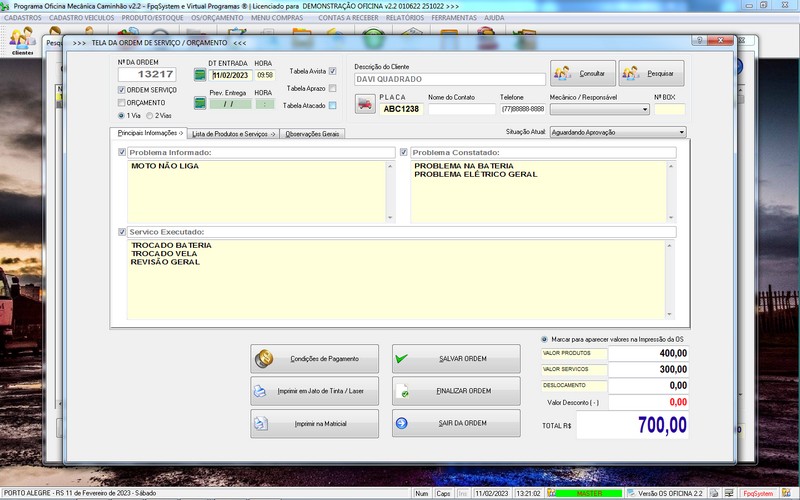800x500 pixels.
Task: Click the Servico Executado text area
Action: pos(396,280)
